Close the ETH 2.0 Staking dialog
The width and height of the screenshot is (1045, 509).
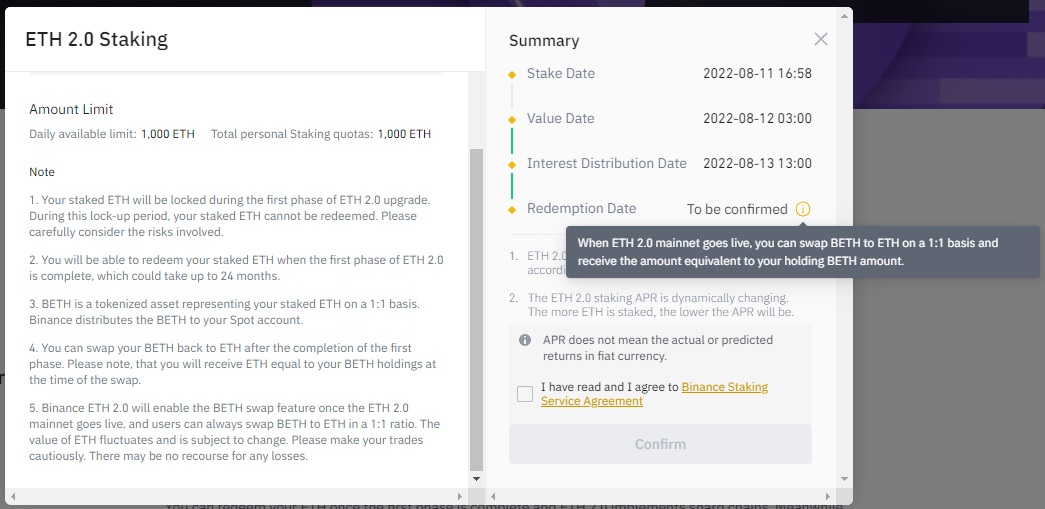click(821, 40)
